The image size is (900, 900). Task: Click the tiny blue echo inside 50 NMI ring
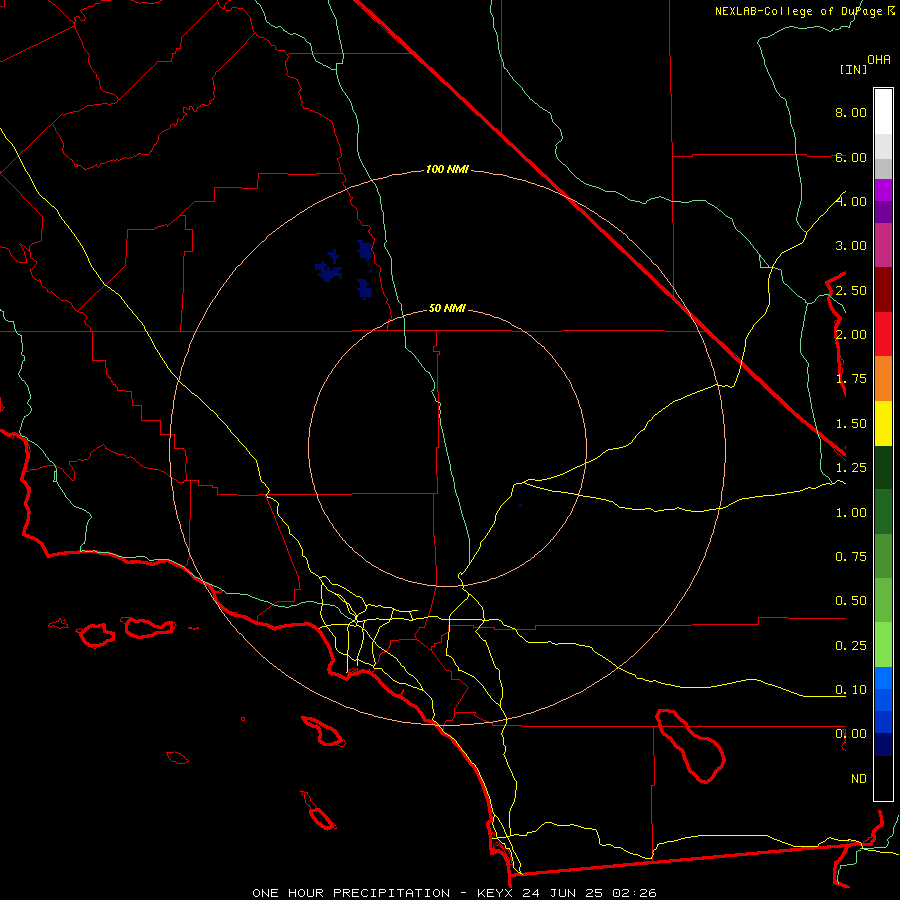point(520,505)
